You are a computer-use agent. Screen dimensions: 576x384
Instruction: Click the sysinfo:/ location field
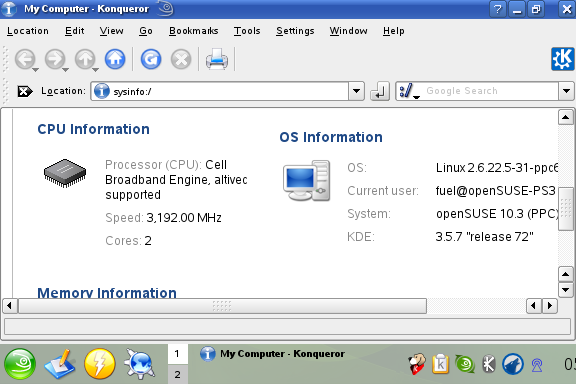[220, 91]
